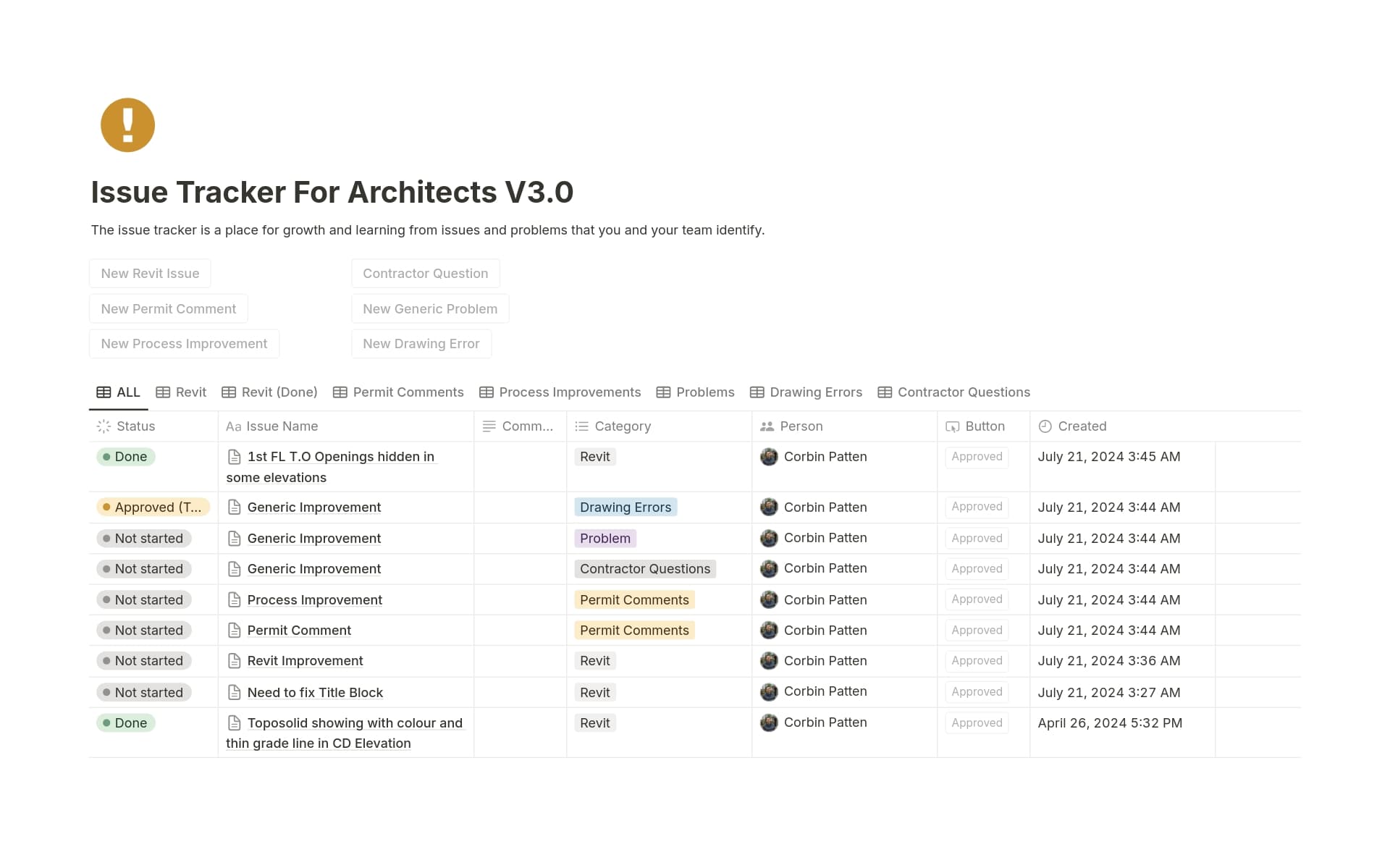Click the exclamation mark page icon above the title
The width and height of the screenshot is (1390, 868).
(x=127, y=125)
